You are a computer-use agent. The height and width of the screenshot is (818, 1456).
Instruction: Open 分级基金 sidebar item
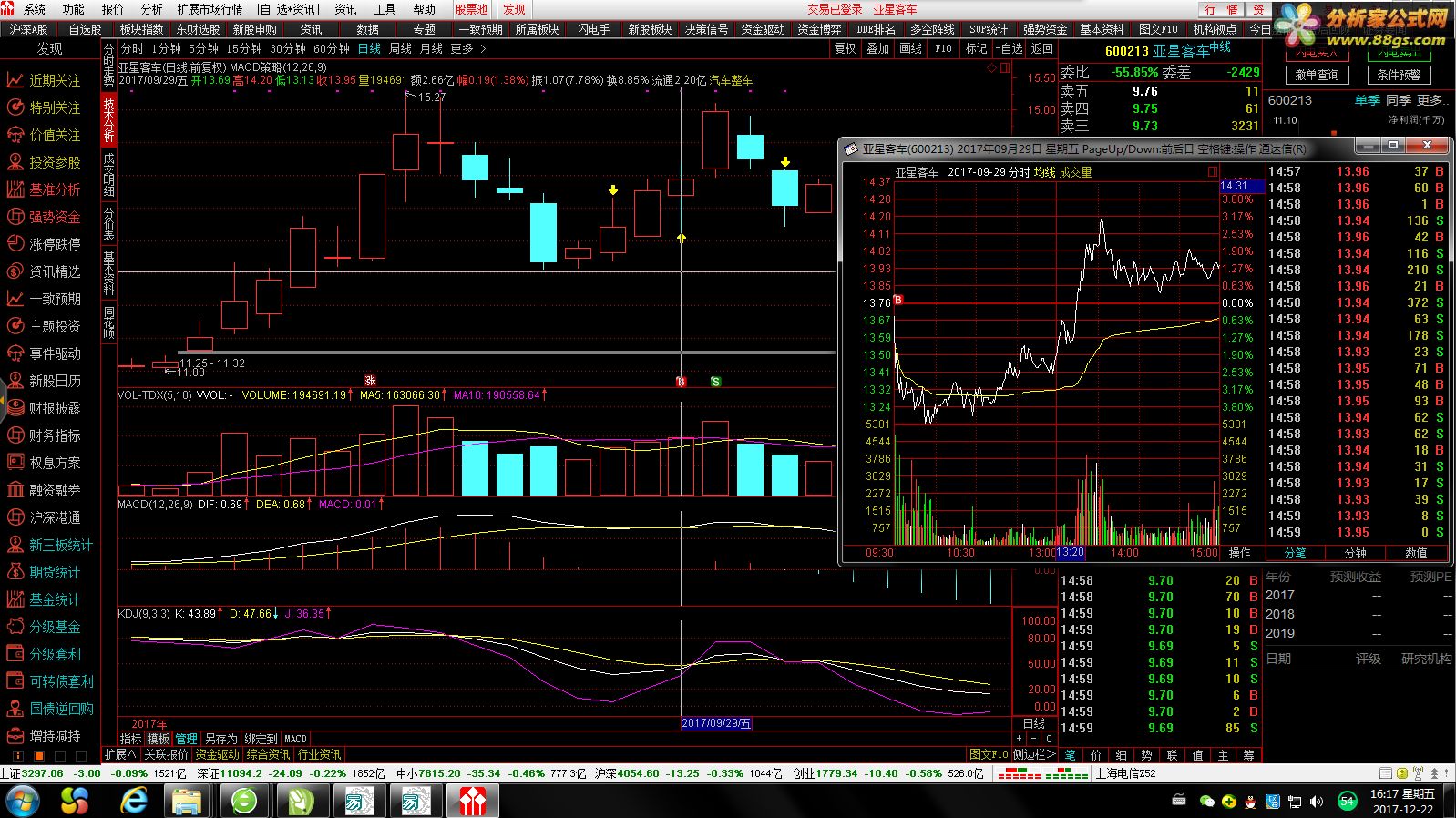click(44, 627)
